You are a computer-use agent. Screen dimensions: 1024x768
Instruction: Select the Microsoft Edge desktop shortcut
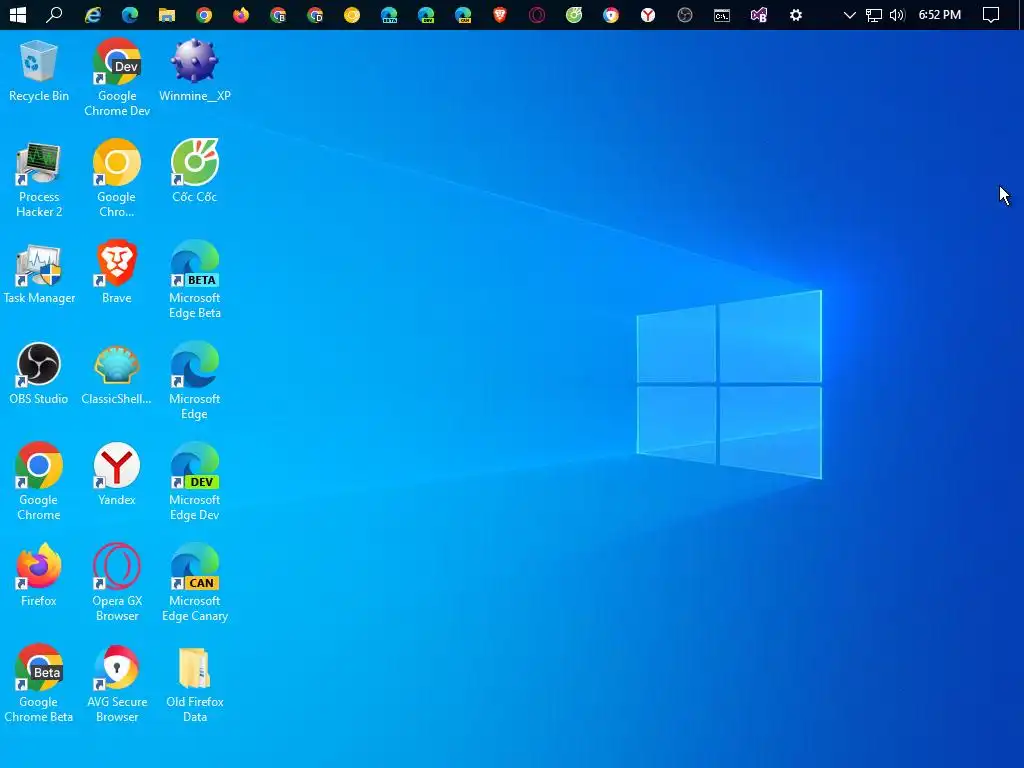coord(195,381)
